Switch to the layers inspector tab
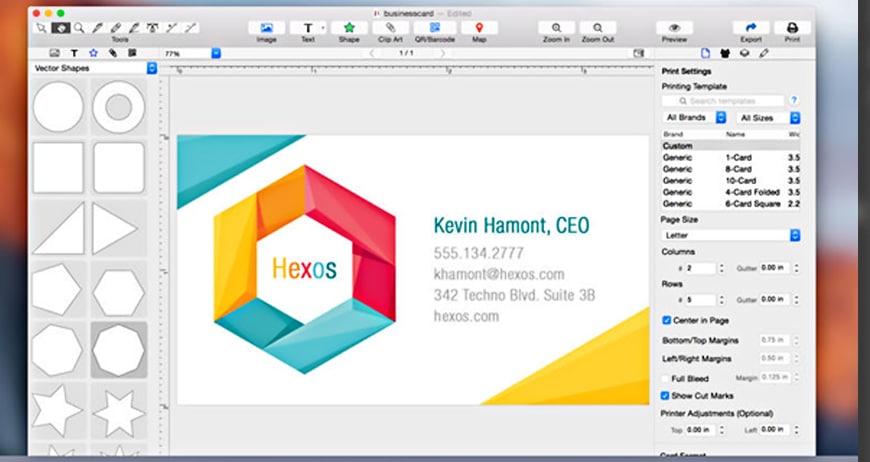Image resolution: width=870 pixels, height=462 pixels. coord(744,52)
